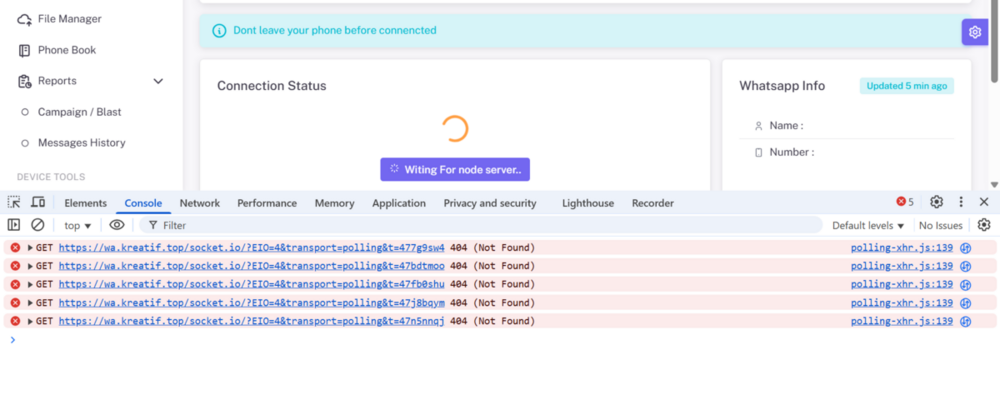
Task: Click AI assistance icon on 47n5nnqj row
Action: pos(966,322)
